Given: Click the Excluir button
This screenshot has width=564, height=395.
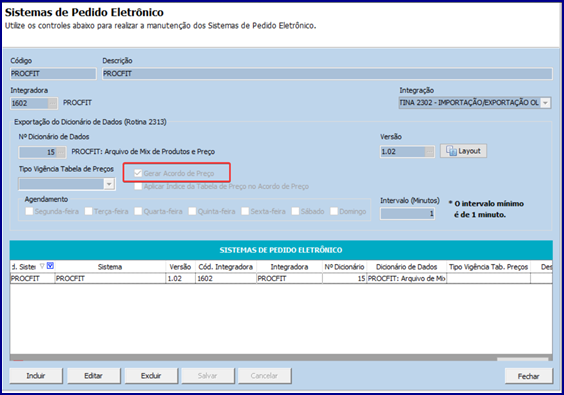Looking at the screenshot, I should pyautogui.click(x=151, y=376).
